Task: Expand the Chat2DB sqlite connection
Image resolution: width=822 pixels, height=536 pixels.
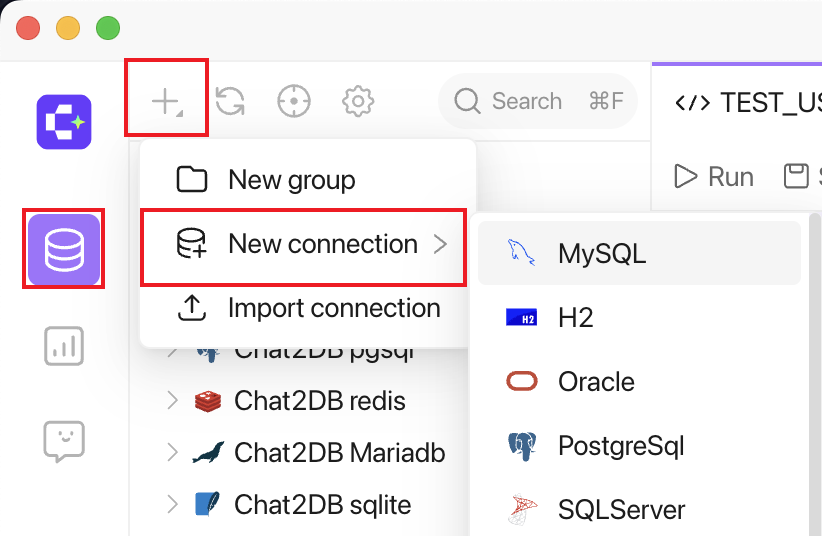Action: [x=172, y=504]
